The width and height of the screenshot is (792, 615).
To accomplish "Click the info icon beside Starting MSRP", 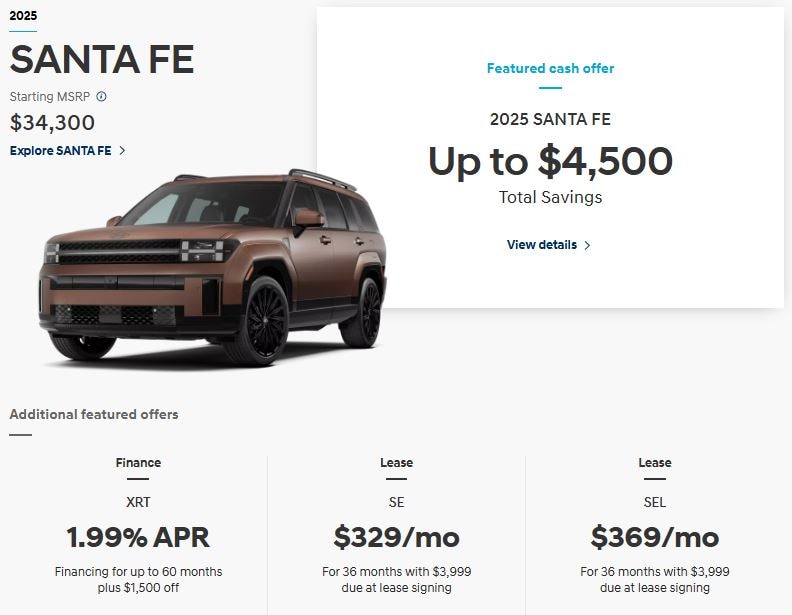I will coord(102,97).
